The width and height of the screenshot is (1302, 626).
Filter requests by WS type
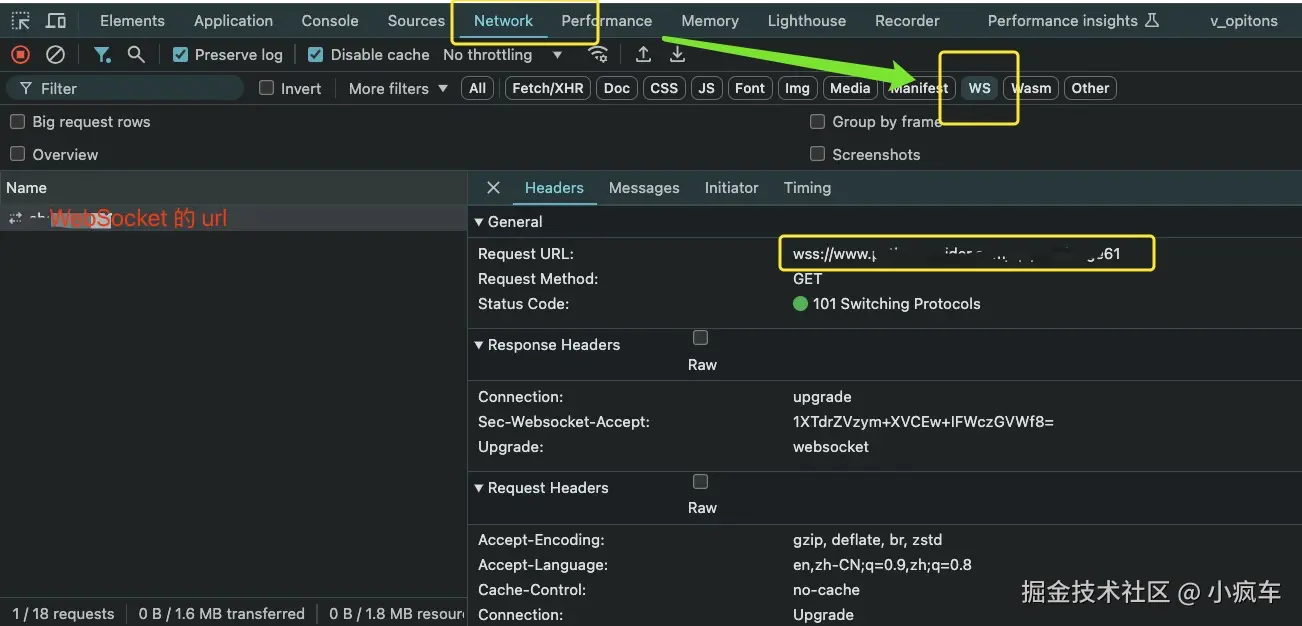tap(980, 88)
